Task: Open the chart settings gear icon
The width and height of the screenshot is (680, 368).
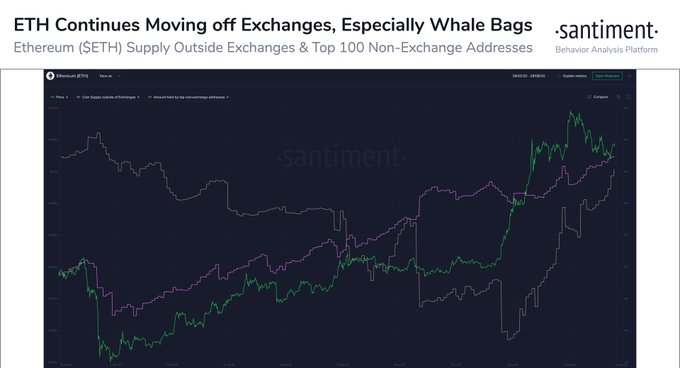Action: [618, 97]
